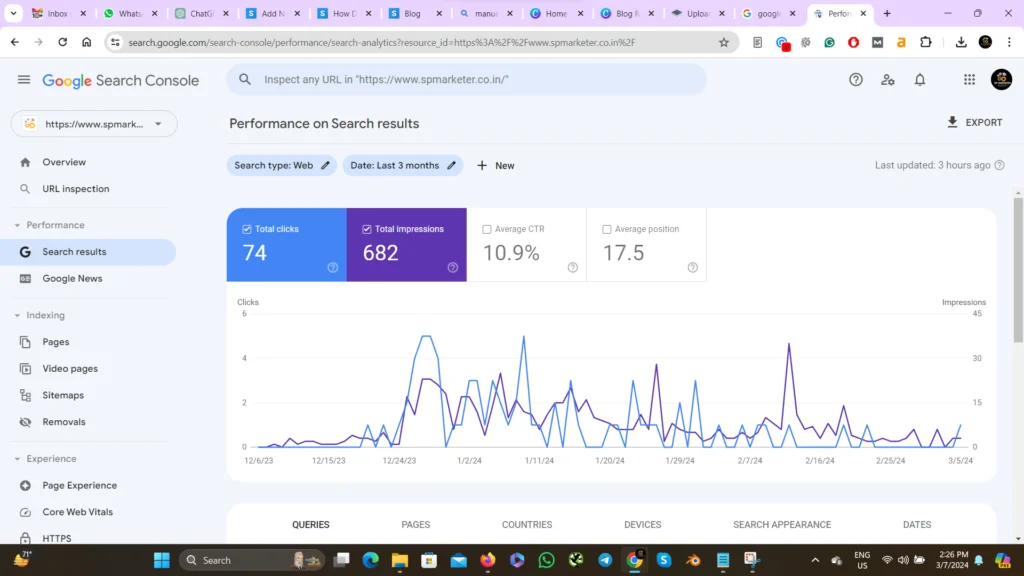Show help for Total clicks metric
The height and width of the screenshot is (576, 1024).
click(332, 267)
